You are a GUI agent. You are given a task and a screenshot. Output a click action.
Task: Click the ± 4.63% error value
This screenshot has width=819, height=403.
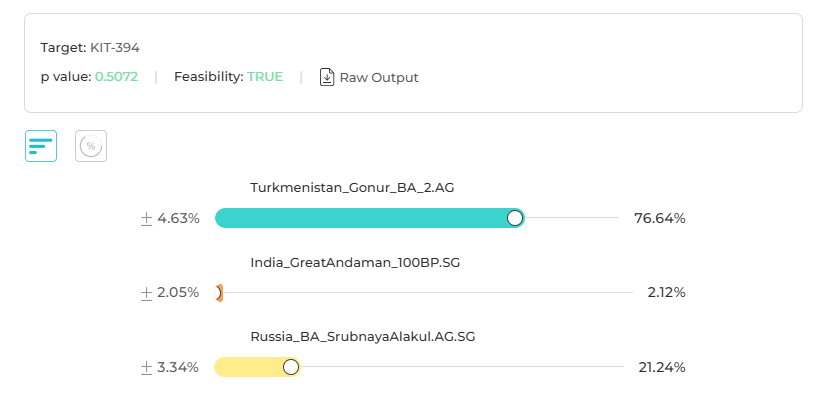170,218
